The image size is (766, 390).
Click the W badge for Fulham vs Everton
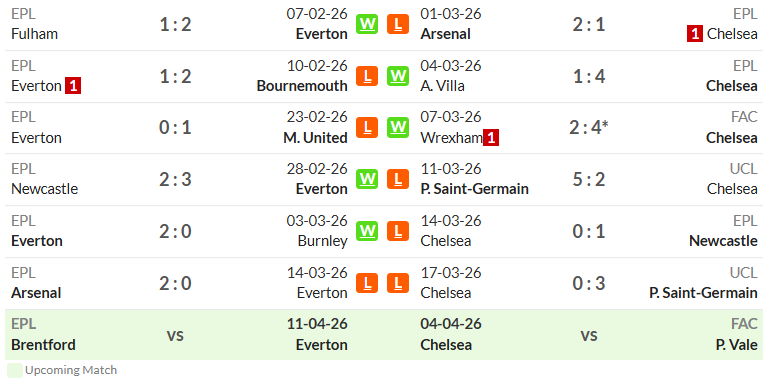(x=367, y=24)
